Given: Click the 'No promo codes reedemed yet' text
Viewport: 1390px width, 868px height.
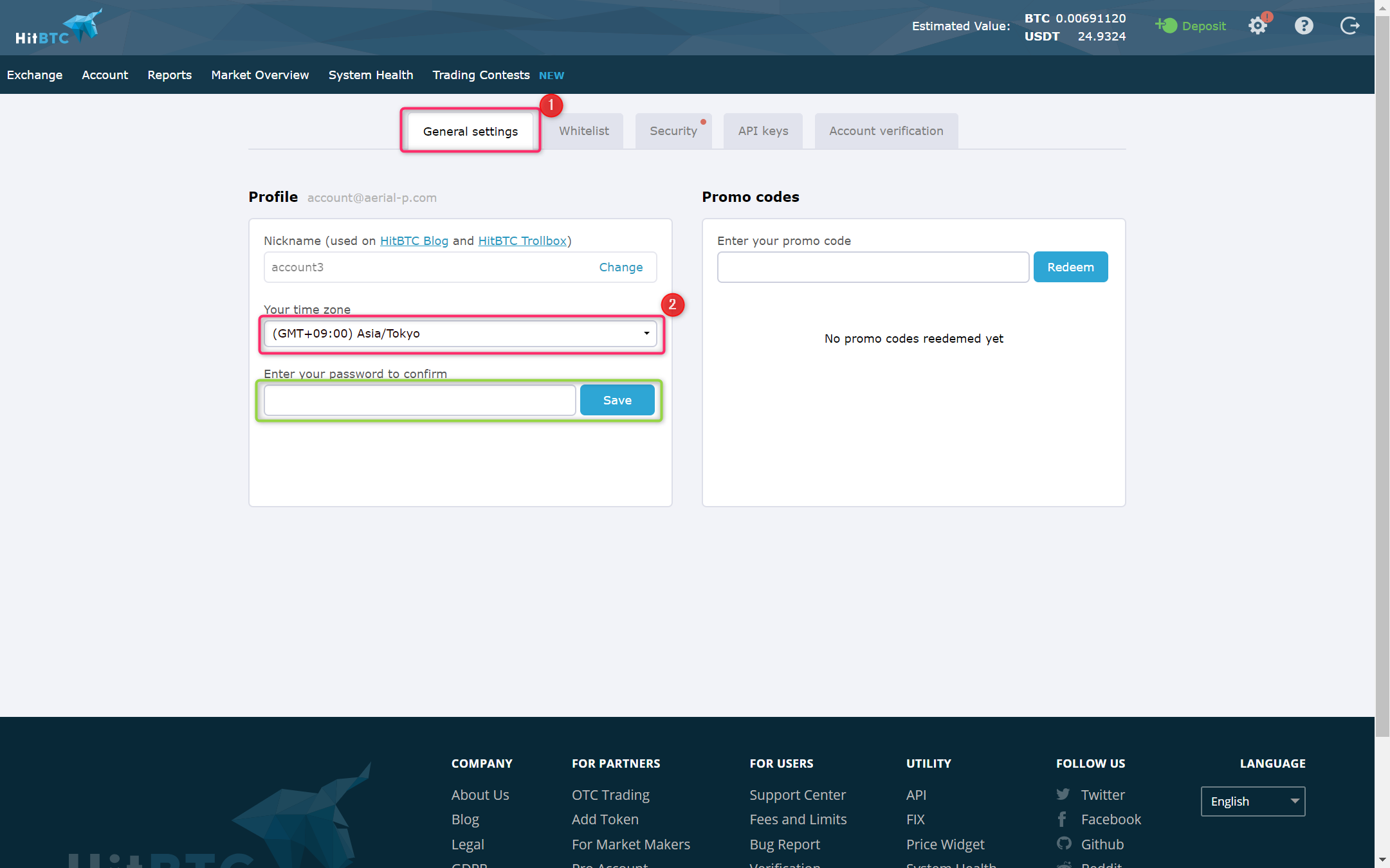Looking at the screenshot, I should [913, 338].
